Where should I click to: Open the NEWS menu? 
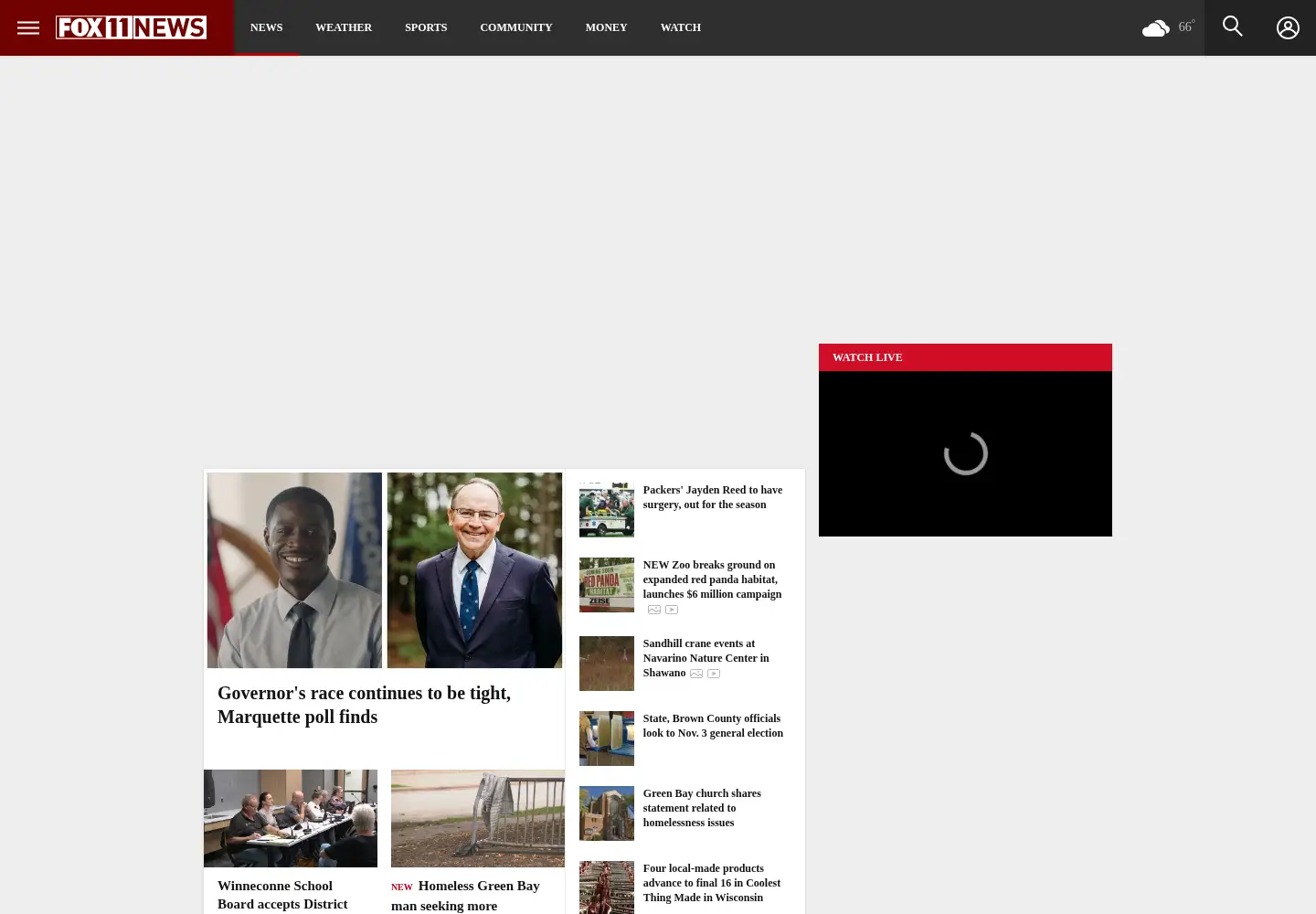[x=267, y=27]
